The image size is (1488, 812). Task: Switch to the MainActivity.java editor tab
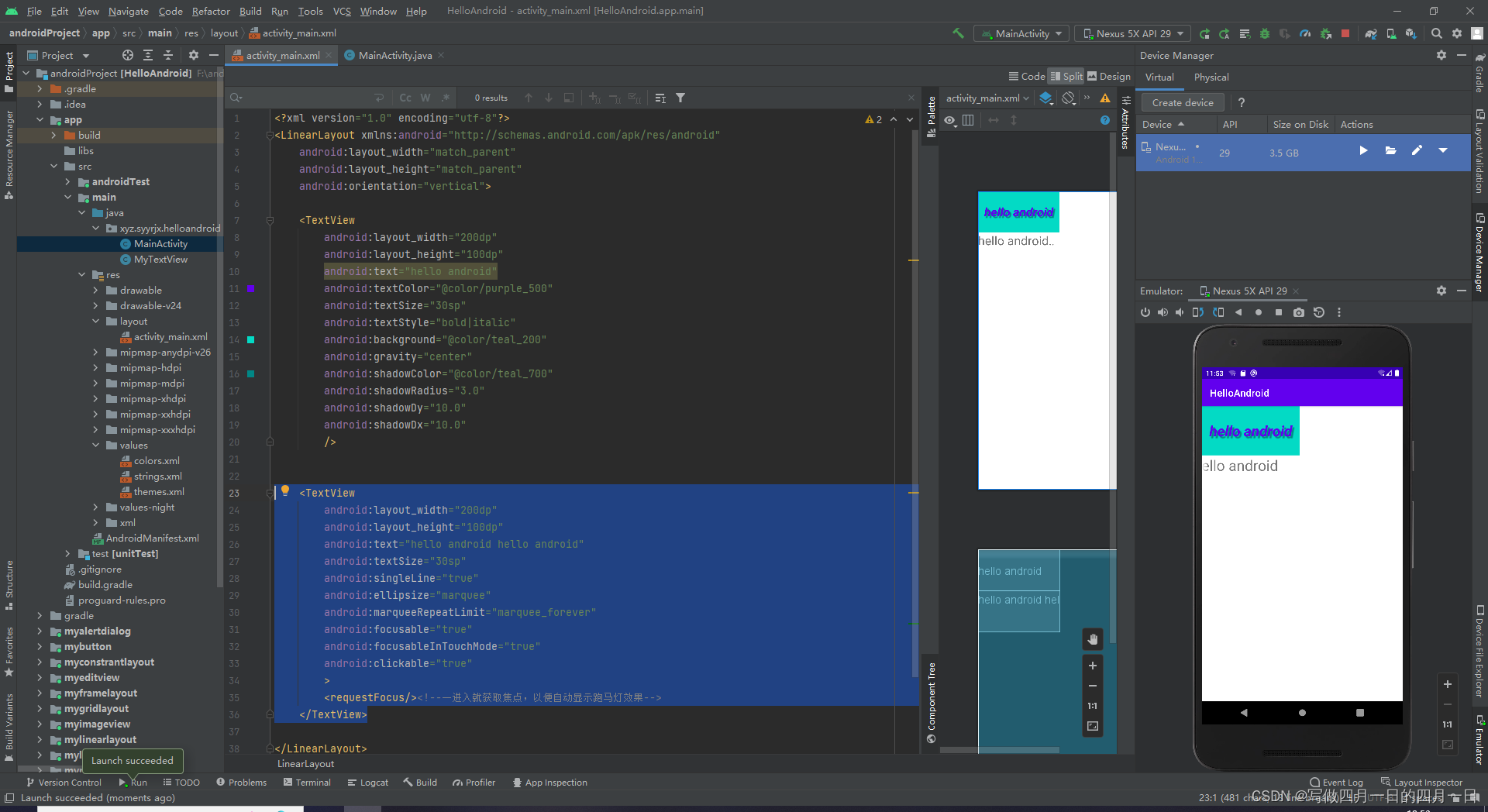click(x=394, y=55)
